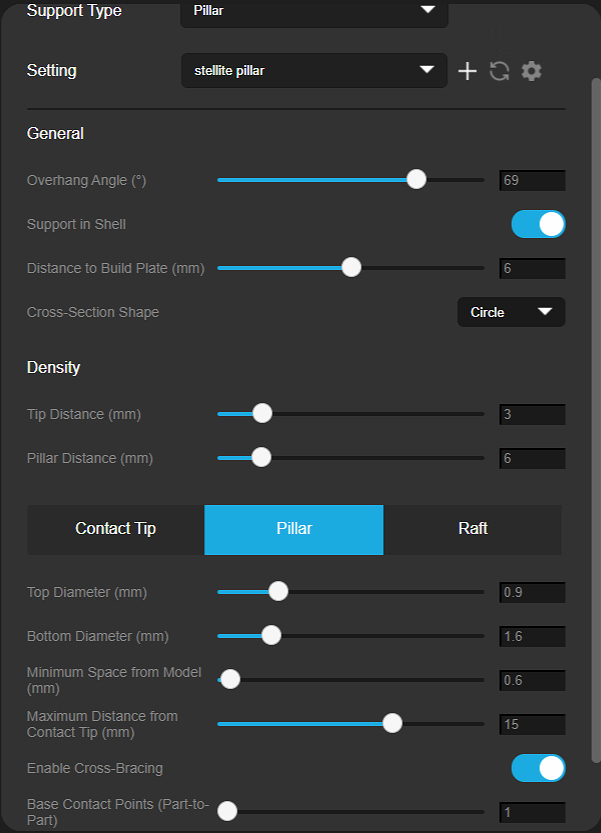Click the Bottom Diameter value field
Viewport: 601px width, 833px height.
click(x=532, y=636)
